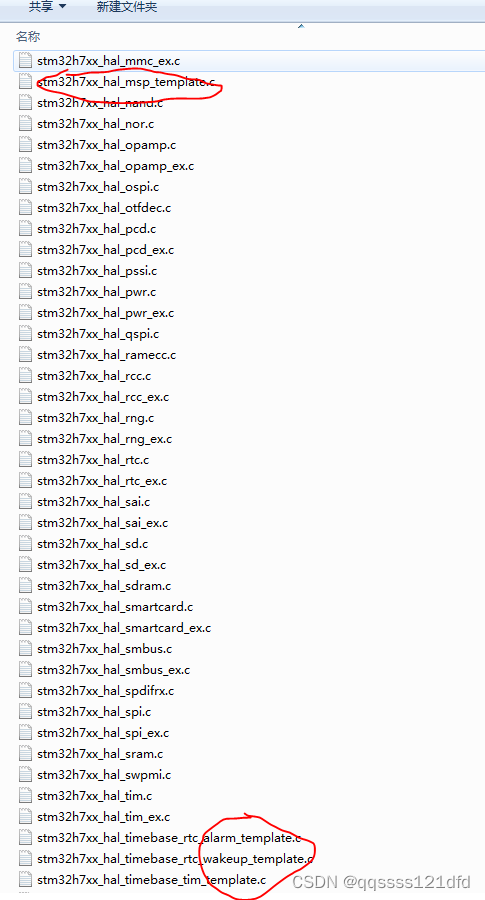Select stm32h7xx_hal_msp_template.c file
The height and width of the screenshot is (900, 485).
[x=126, y=82]
